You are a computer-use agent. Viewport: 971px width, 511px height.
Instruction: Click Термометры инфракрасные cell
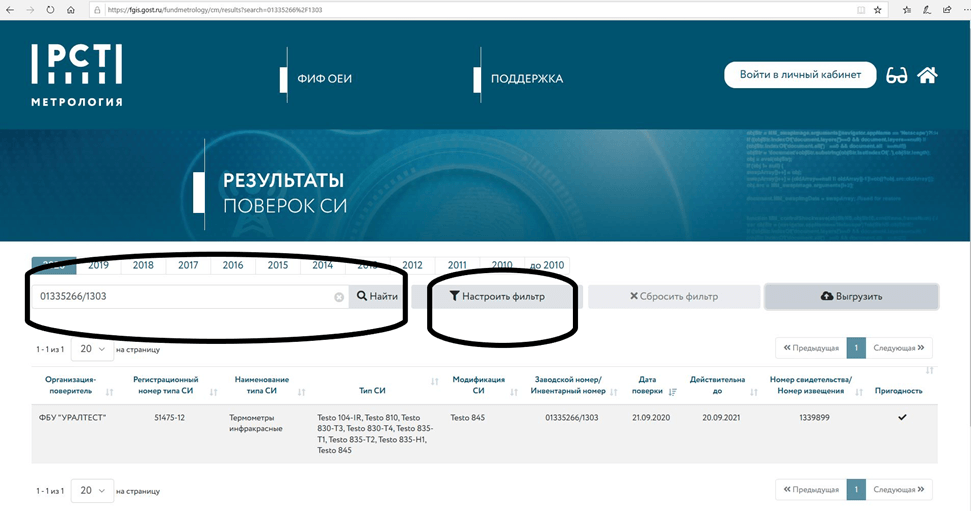coord(256,423)
